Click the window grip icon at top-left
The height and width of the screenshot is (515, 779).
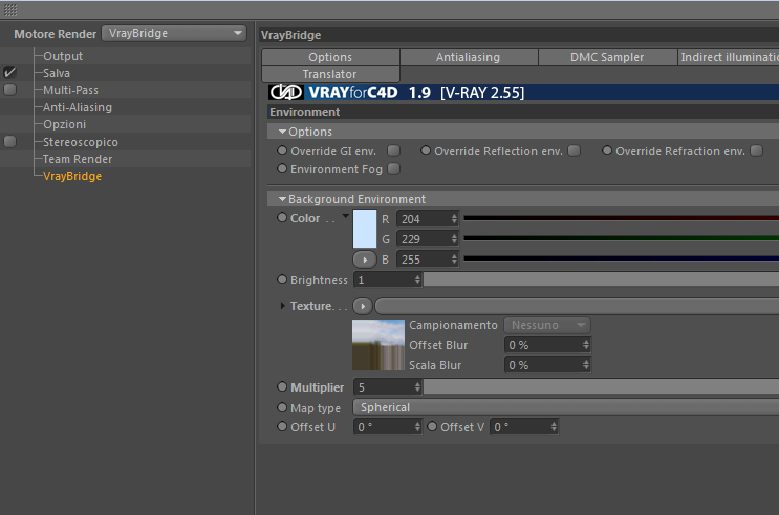click(10, 9)
